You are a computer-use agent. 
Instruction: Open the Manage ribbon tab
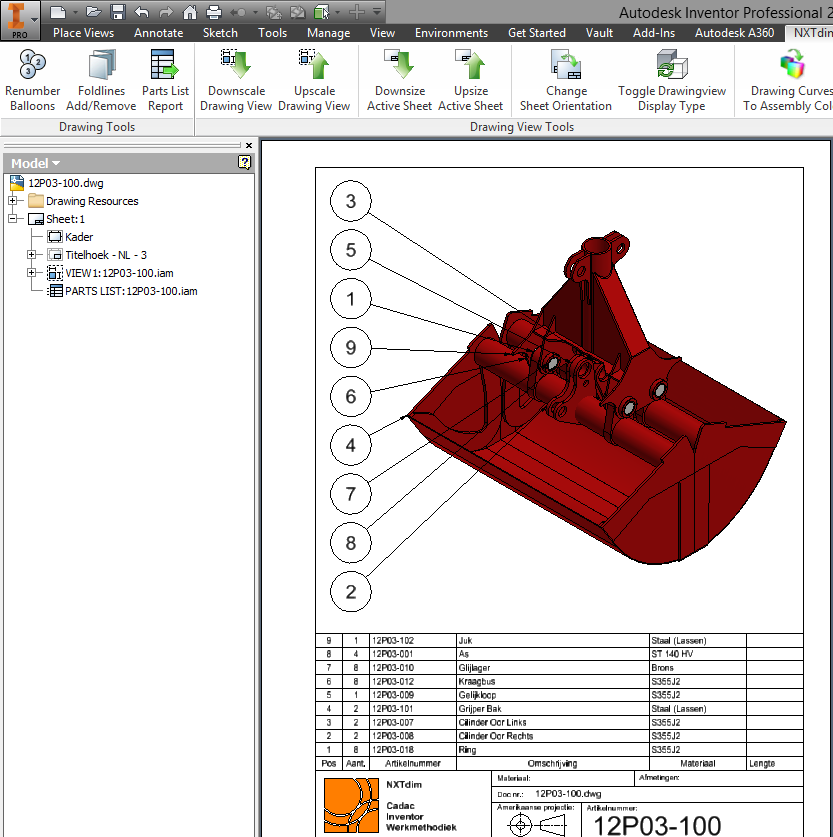point(328,33)
